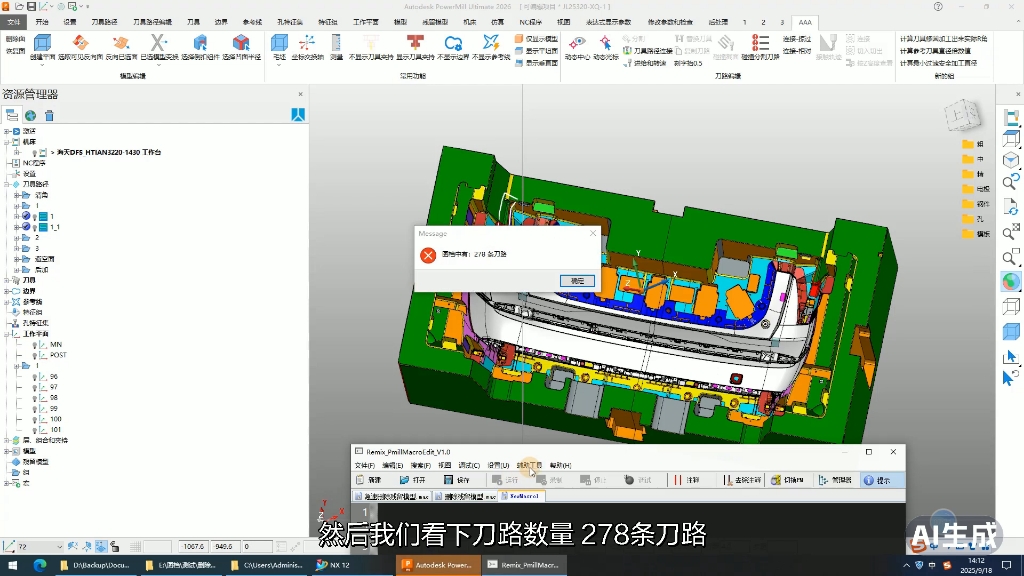Click the 动态光标 cursor icon
1024x576 pixels.
tap(605, 43)
